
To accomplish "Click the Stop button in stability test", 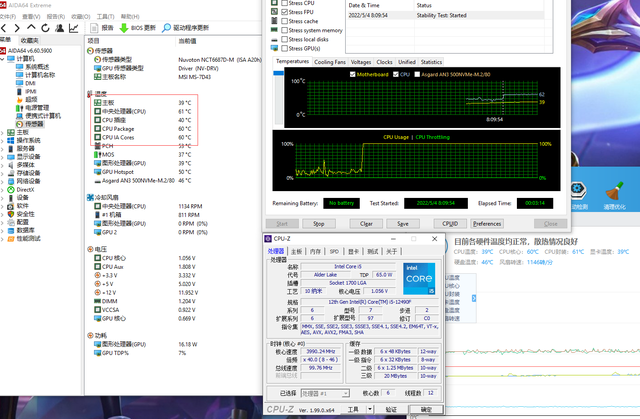I will tap(319, 224).
